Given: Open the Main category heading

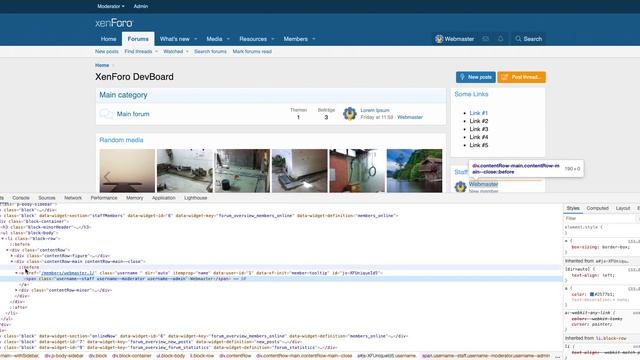Looking at the screenshot, I should (123, 95).
